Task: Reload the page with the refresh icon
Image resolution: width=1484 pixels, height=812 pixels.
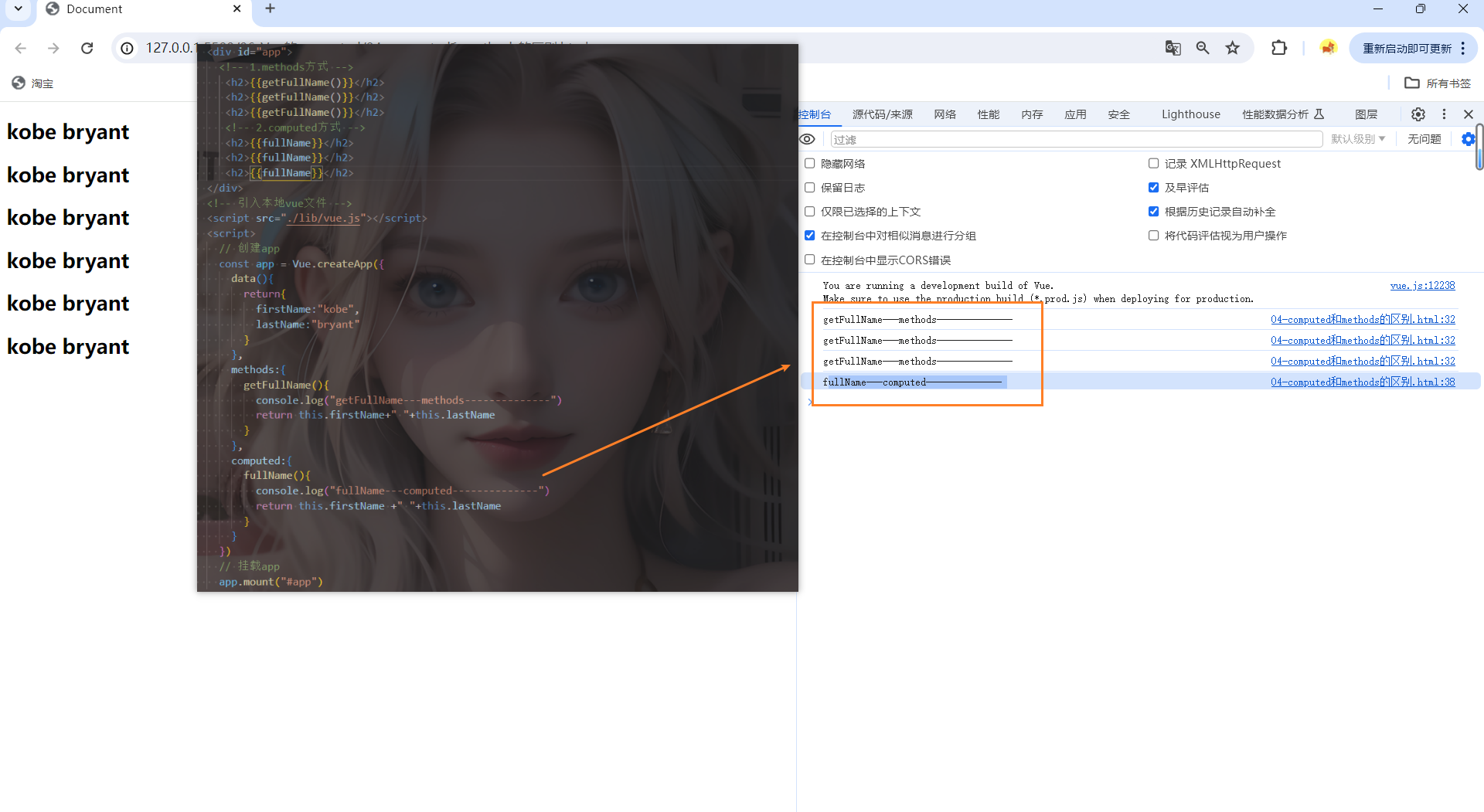Action: pyautogui.click(x=87, y=48)
